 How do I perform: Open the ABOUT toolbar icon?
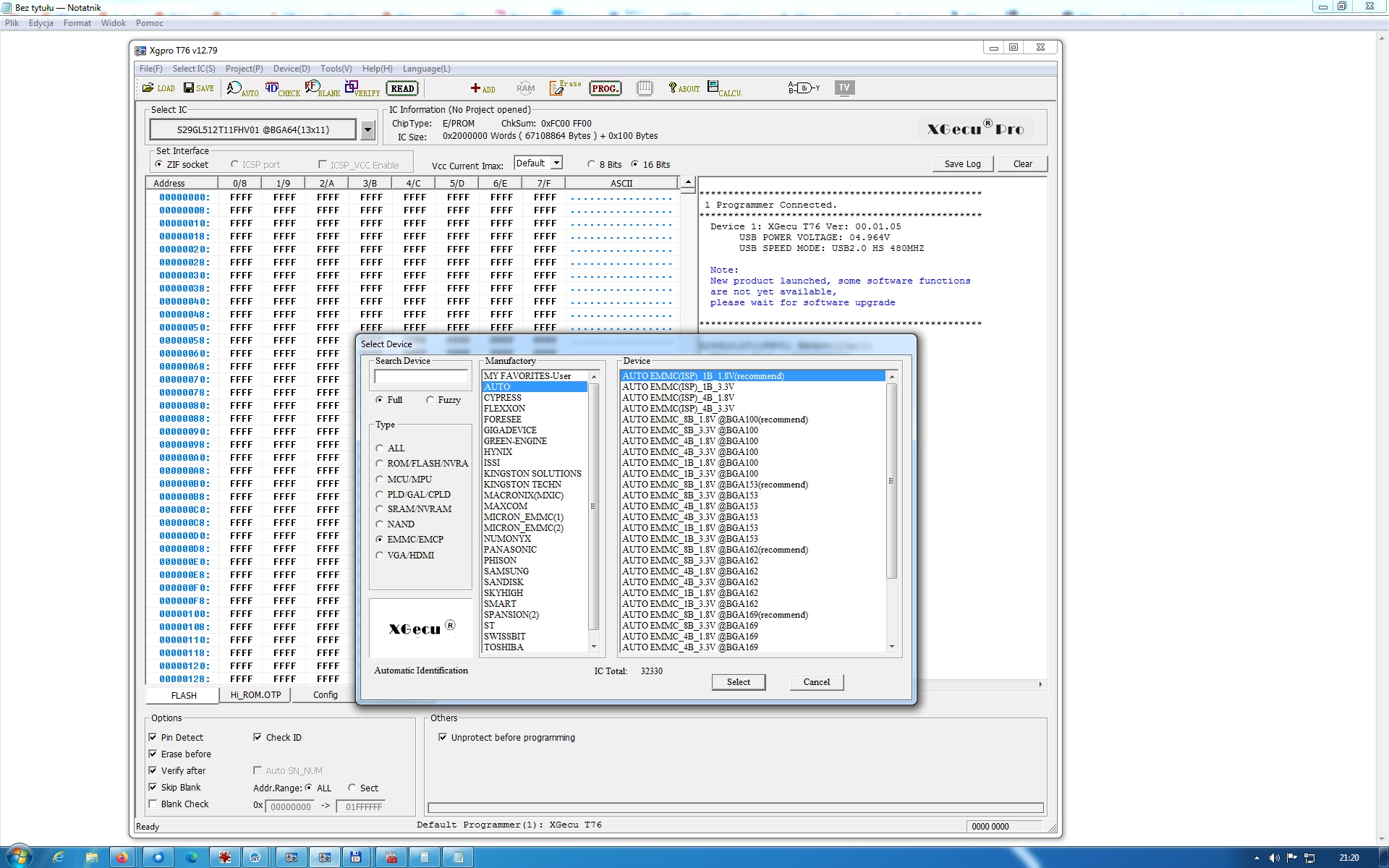(x=684, y=88)
